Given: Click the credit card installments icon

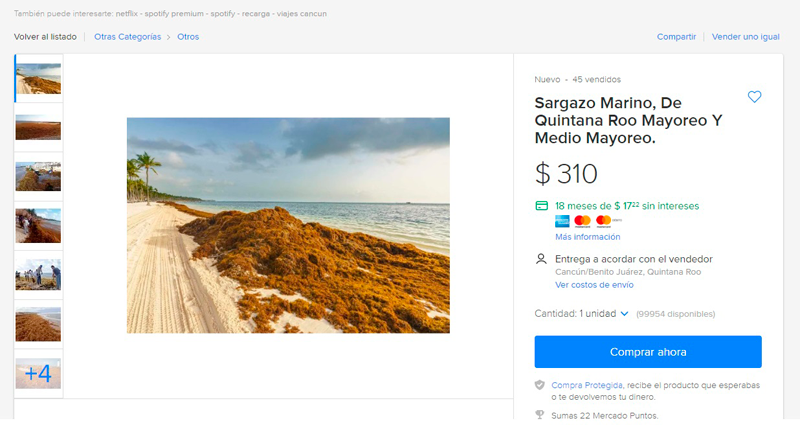Looking at the screenshot, I should (541, 206).
